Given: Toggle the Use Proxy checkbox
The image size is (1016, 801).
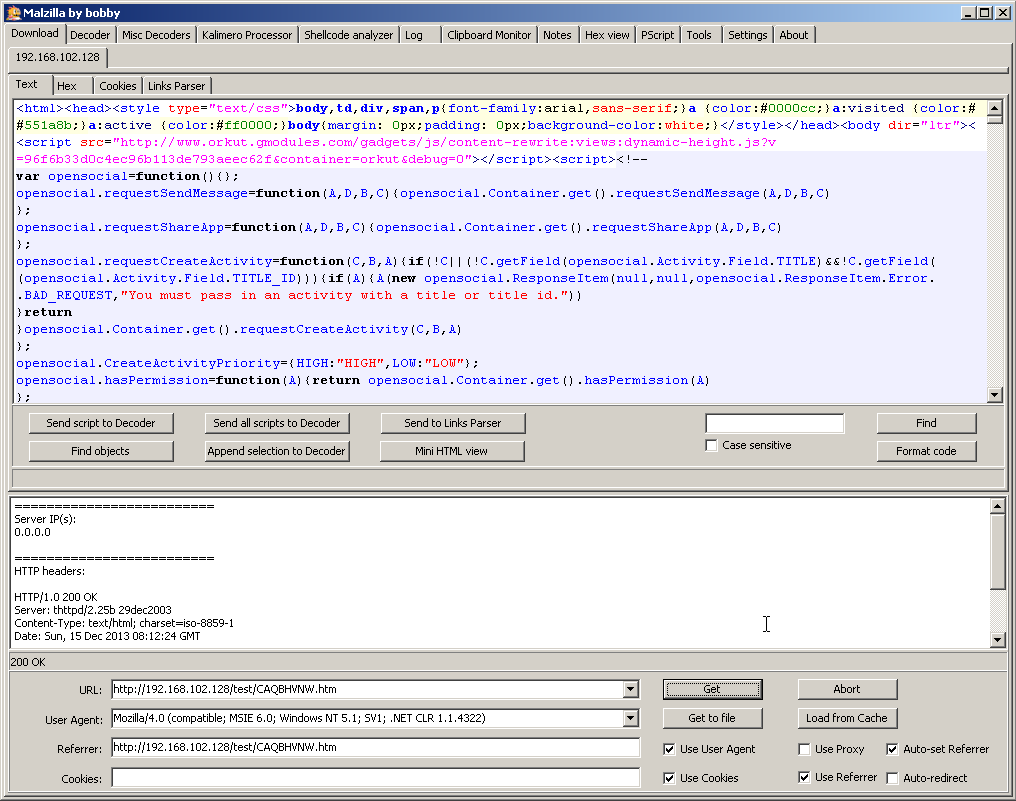Looking at the screenshot, I should [805, 749].
